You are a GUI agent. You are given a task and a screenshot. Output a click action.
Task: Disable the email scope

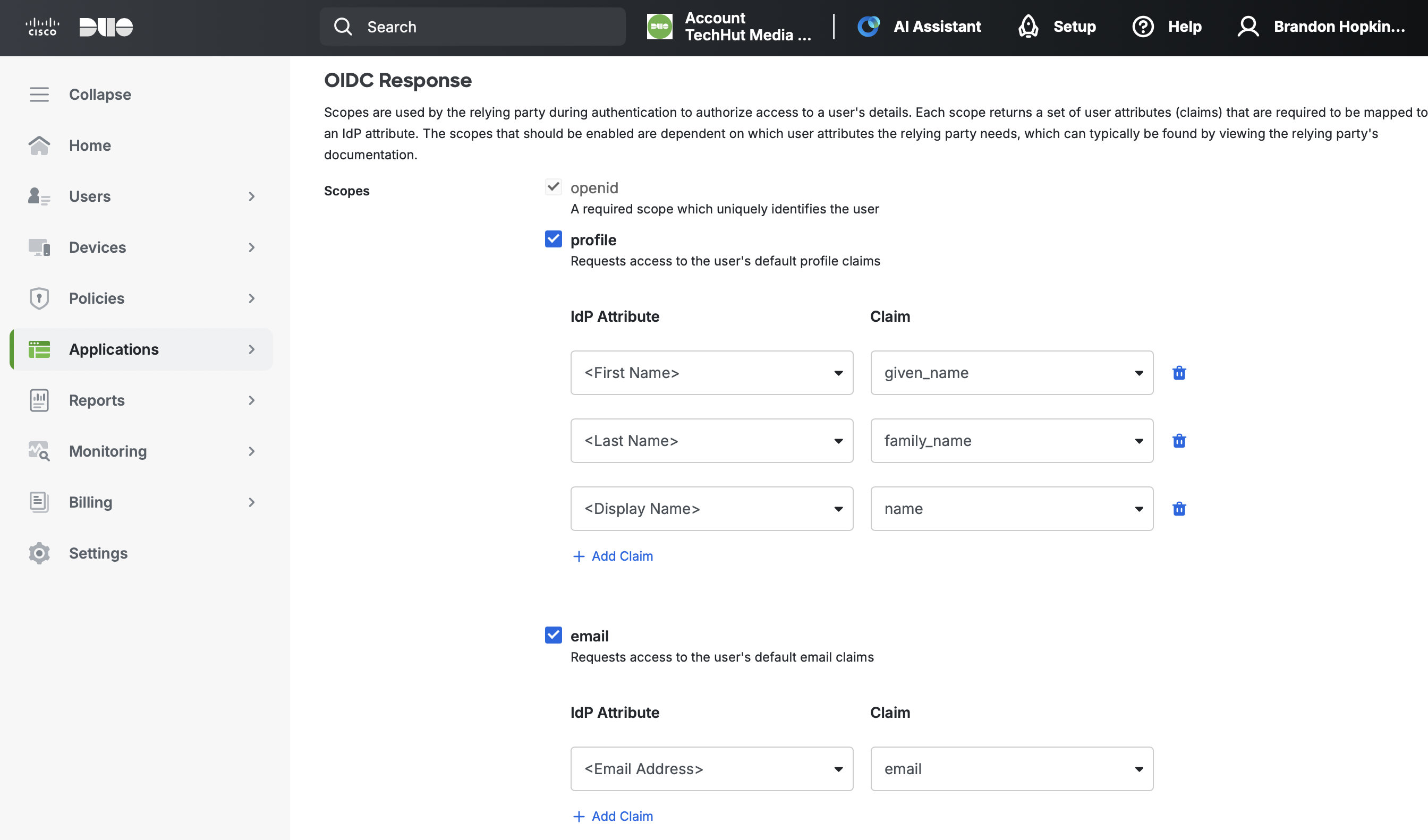(553, 635)
